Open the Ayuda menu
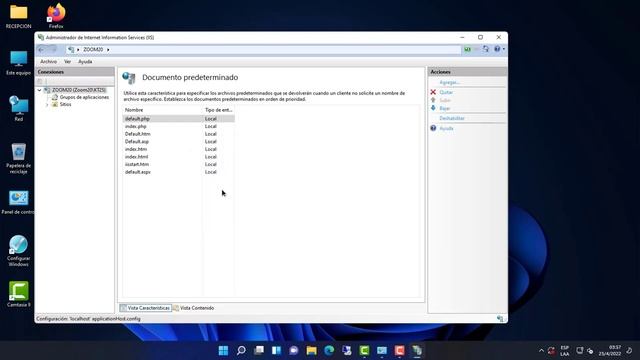The image size is (640, 360). coord(85,62)
